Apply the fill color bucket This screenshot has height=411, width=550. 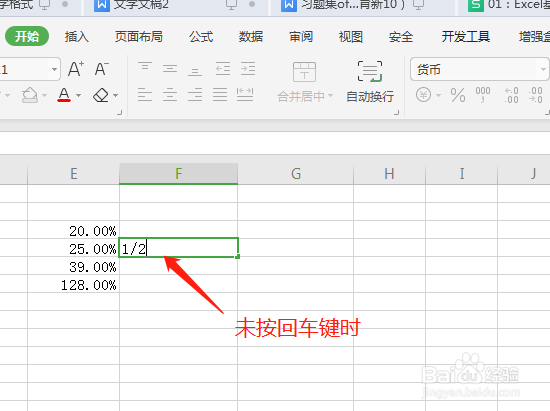[x=29, y=95]
